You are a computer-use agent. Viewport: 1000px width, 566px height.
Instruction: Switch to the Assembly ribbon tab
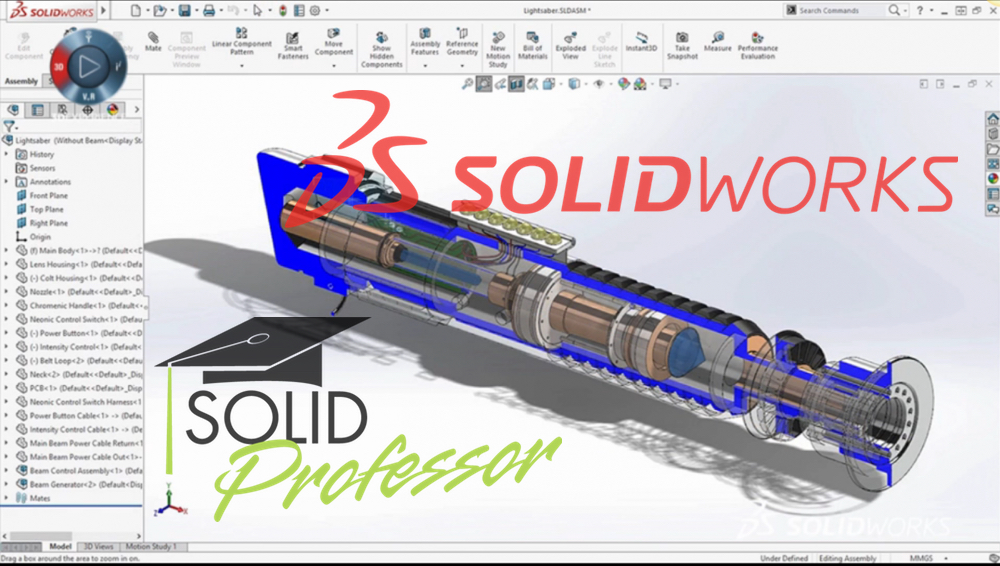pyautogui.click(x=21, y=81)
